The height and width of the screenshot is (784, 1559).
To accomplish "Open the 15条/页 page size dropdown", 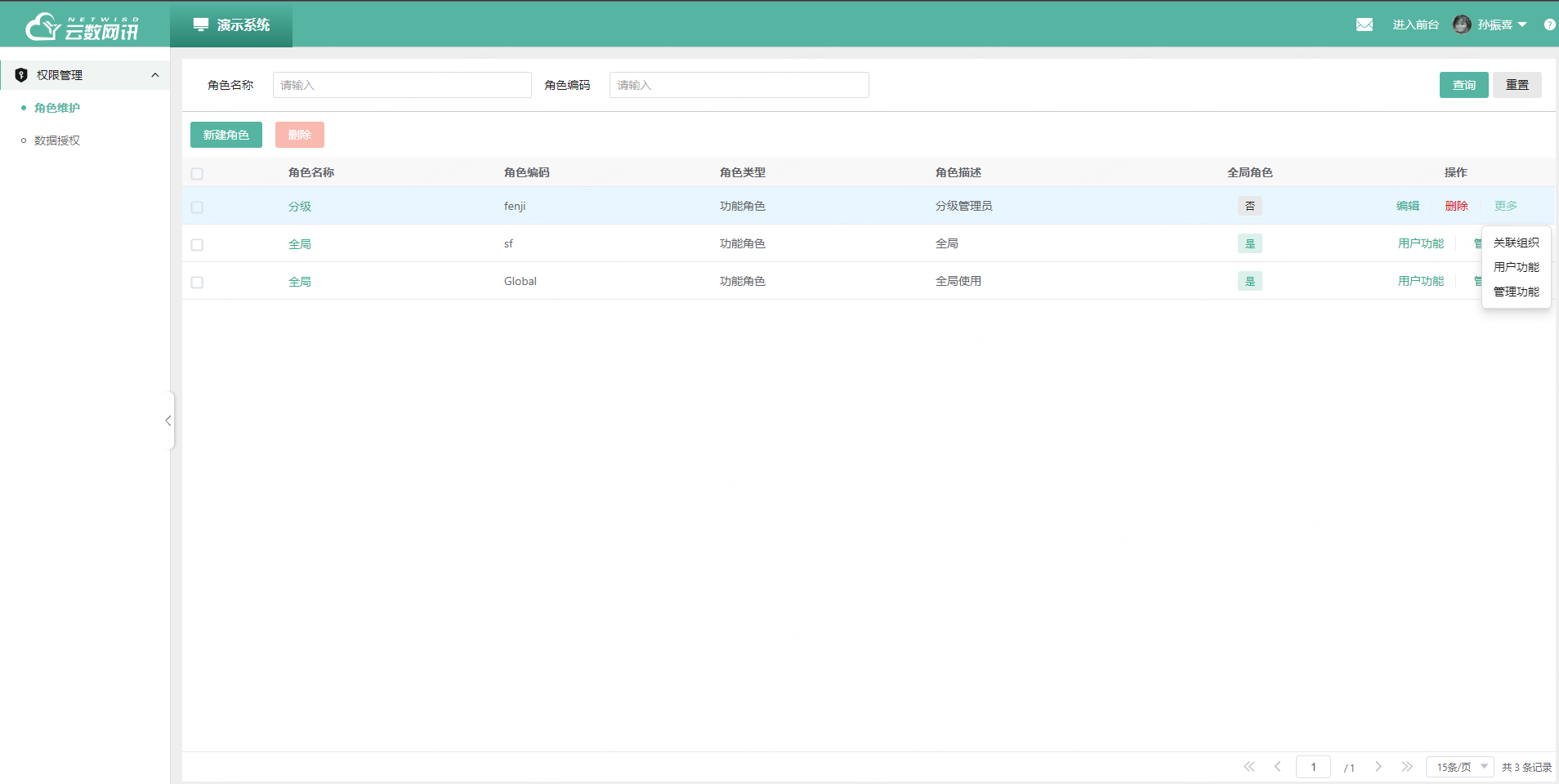I will (x=1459, y=767).
